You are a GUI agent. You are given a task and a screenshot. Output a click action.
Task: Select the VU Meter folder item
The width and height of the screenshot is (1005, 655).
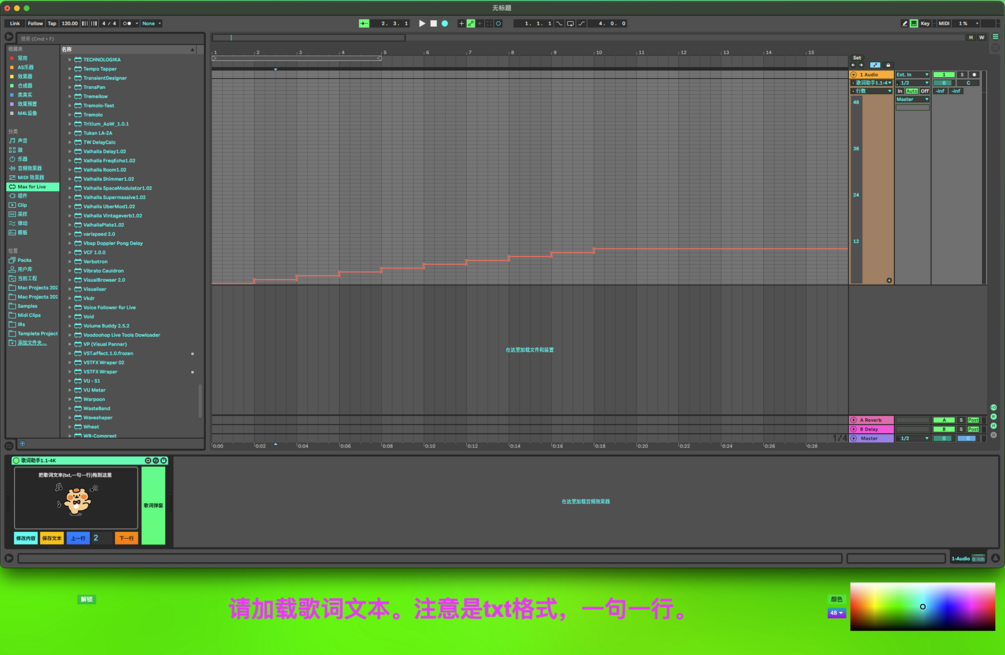click(x=94, y=390)
